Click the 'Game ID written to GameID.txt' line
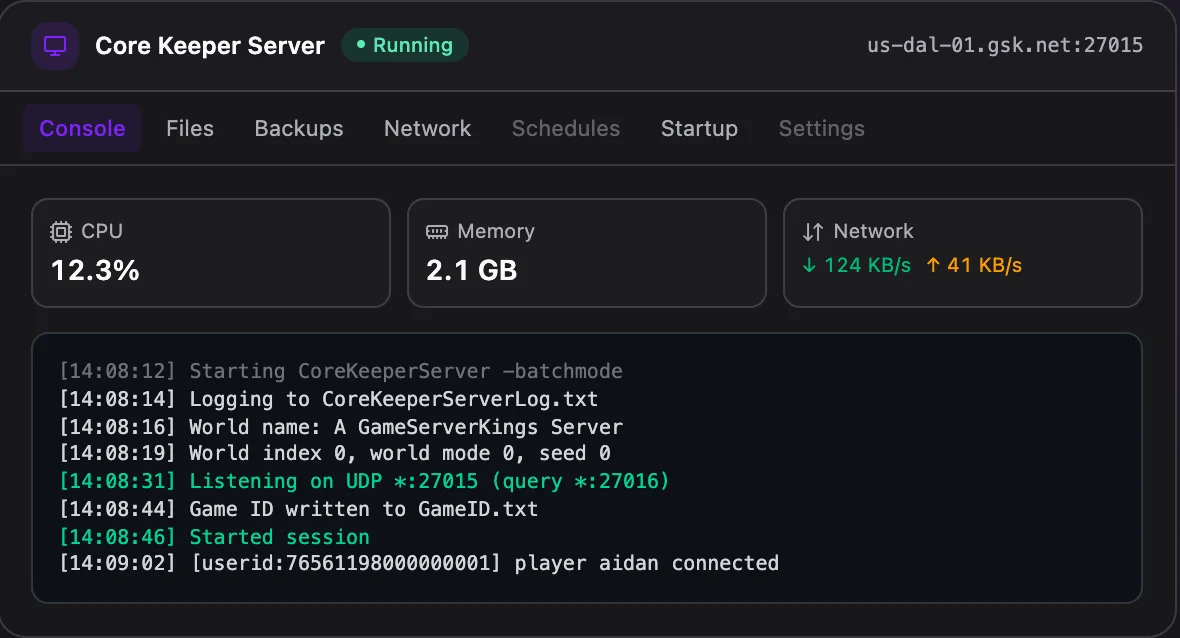1180x638 pixels. click(299, 509)
